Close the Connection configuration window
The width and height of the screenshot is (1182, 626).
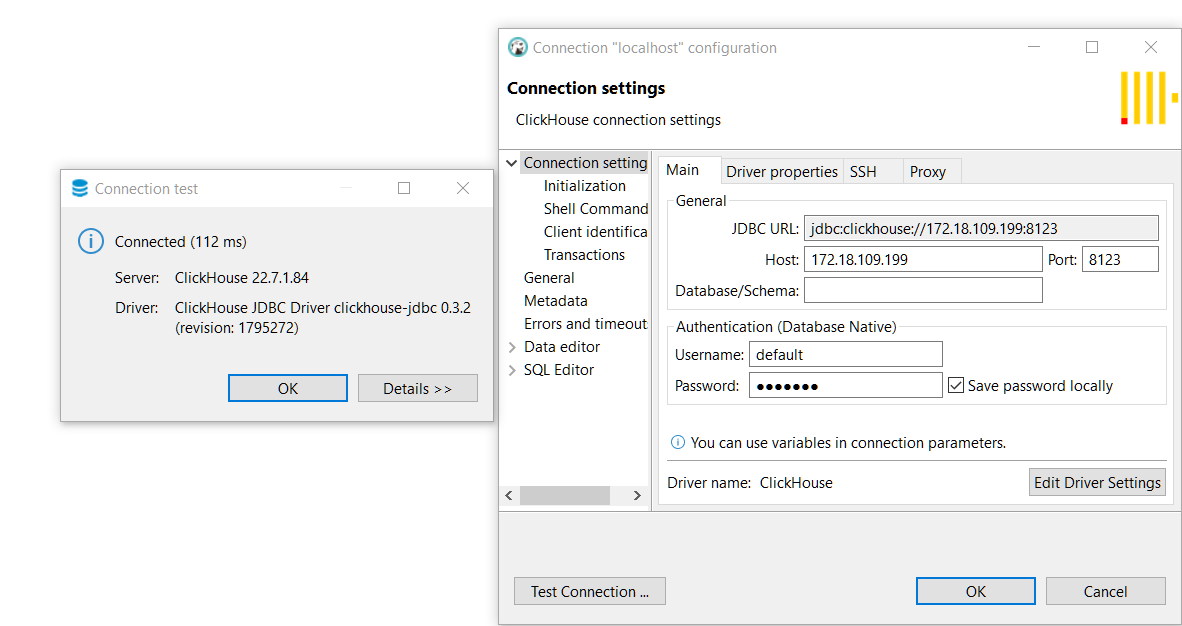point(1150,47)
